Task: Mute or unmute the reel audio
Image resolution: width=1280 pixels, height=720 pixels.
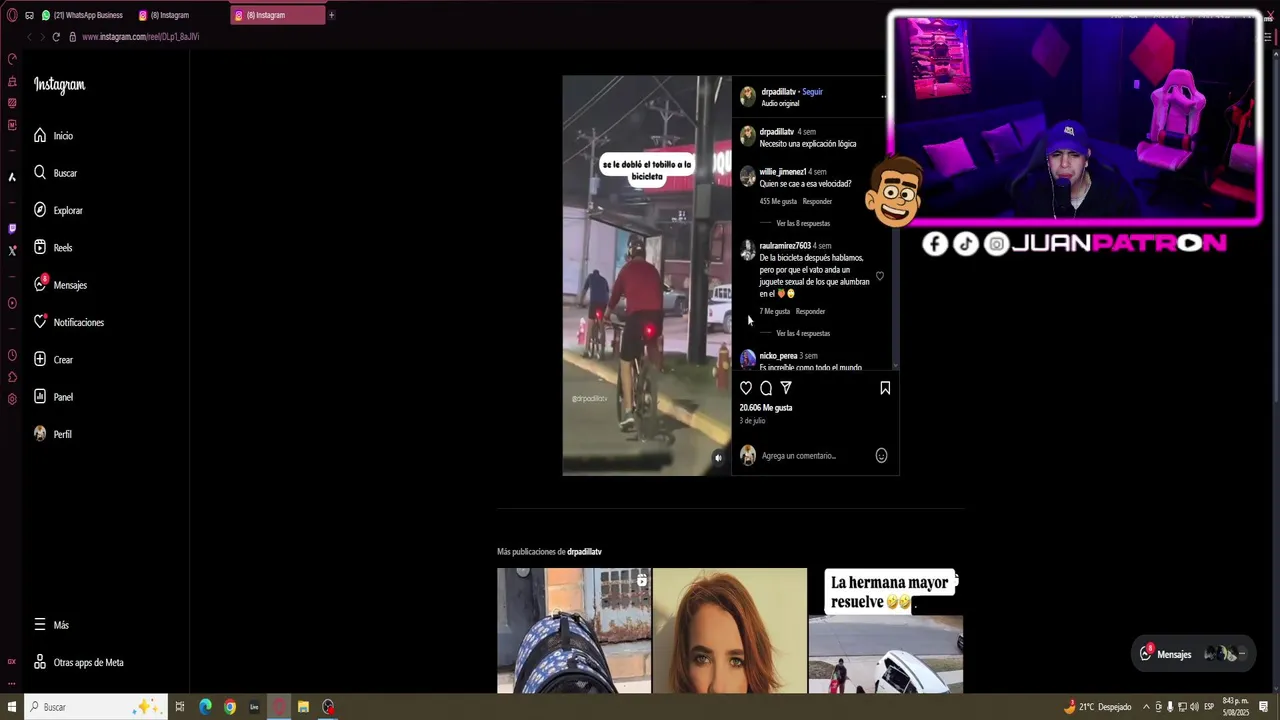Action: (718, 458)
